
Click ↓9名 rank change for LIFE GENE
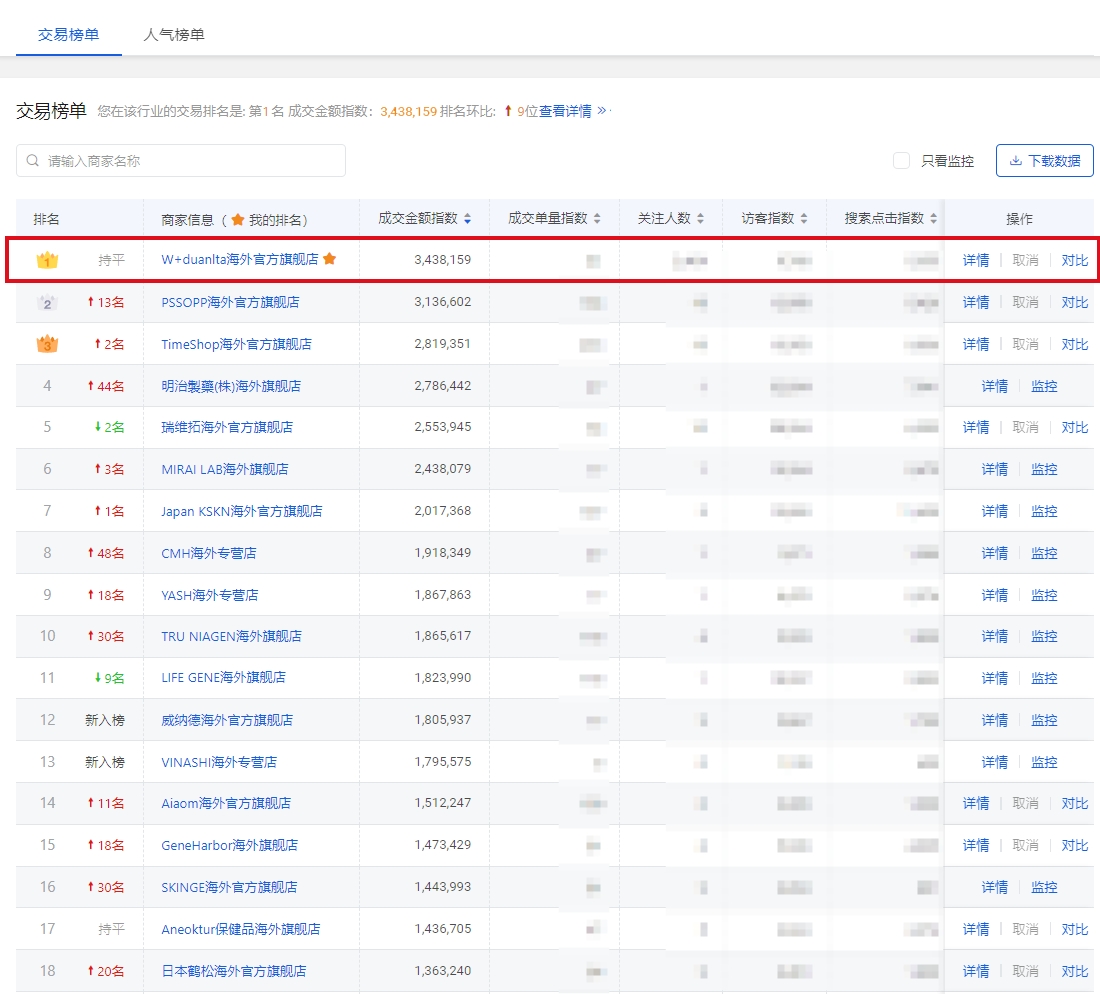point(109,678)
